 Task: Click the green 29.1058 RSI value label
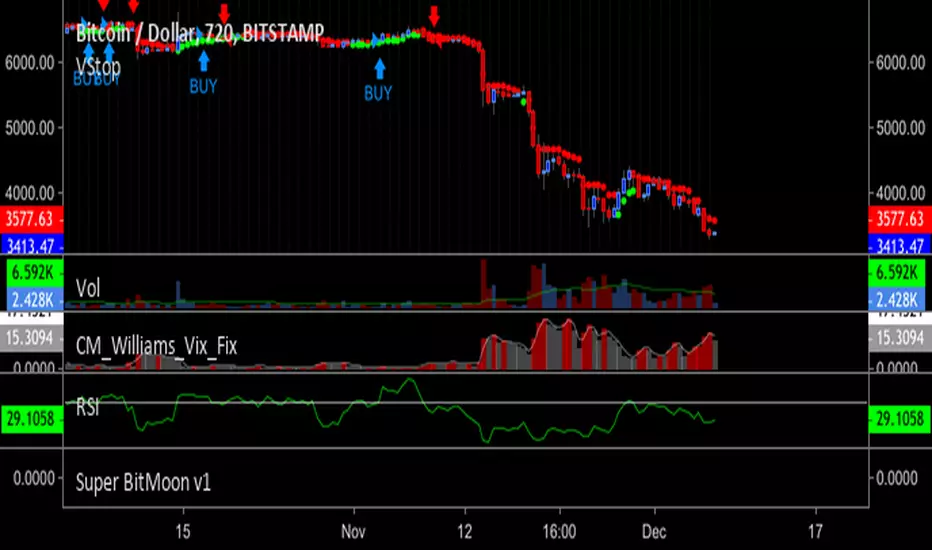[32, 419]
